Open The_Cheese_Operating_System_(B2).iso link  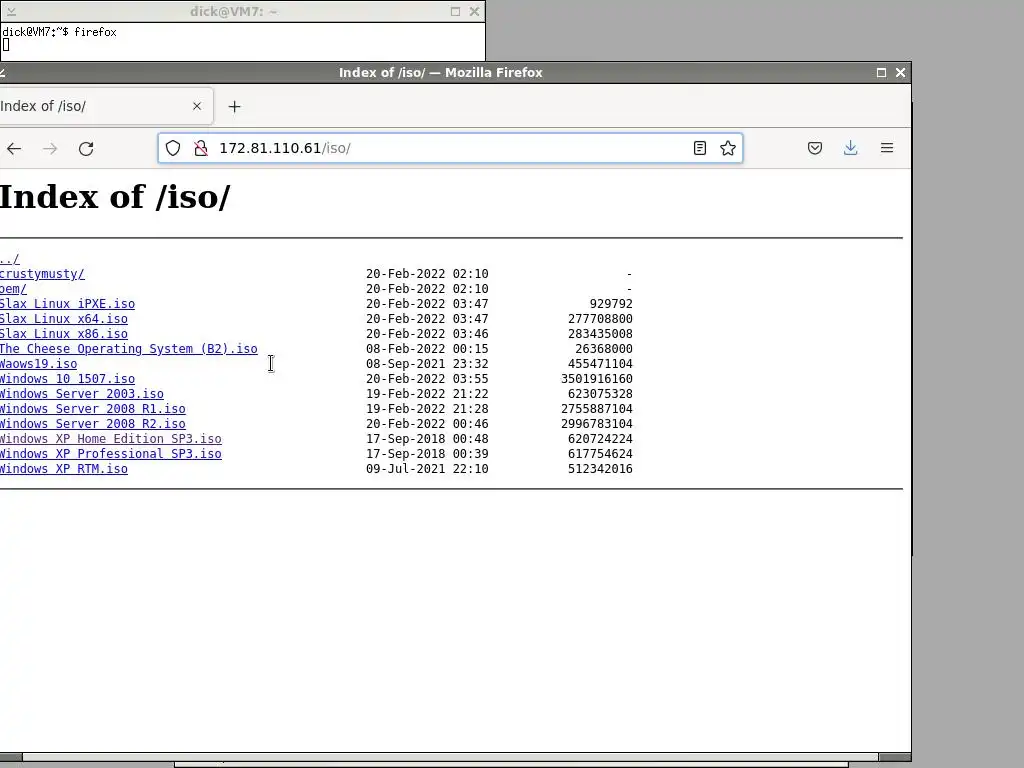pos(129,349)
